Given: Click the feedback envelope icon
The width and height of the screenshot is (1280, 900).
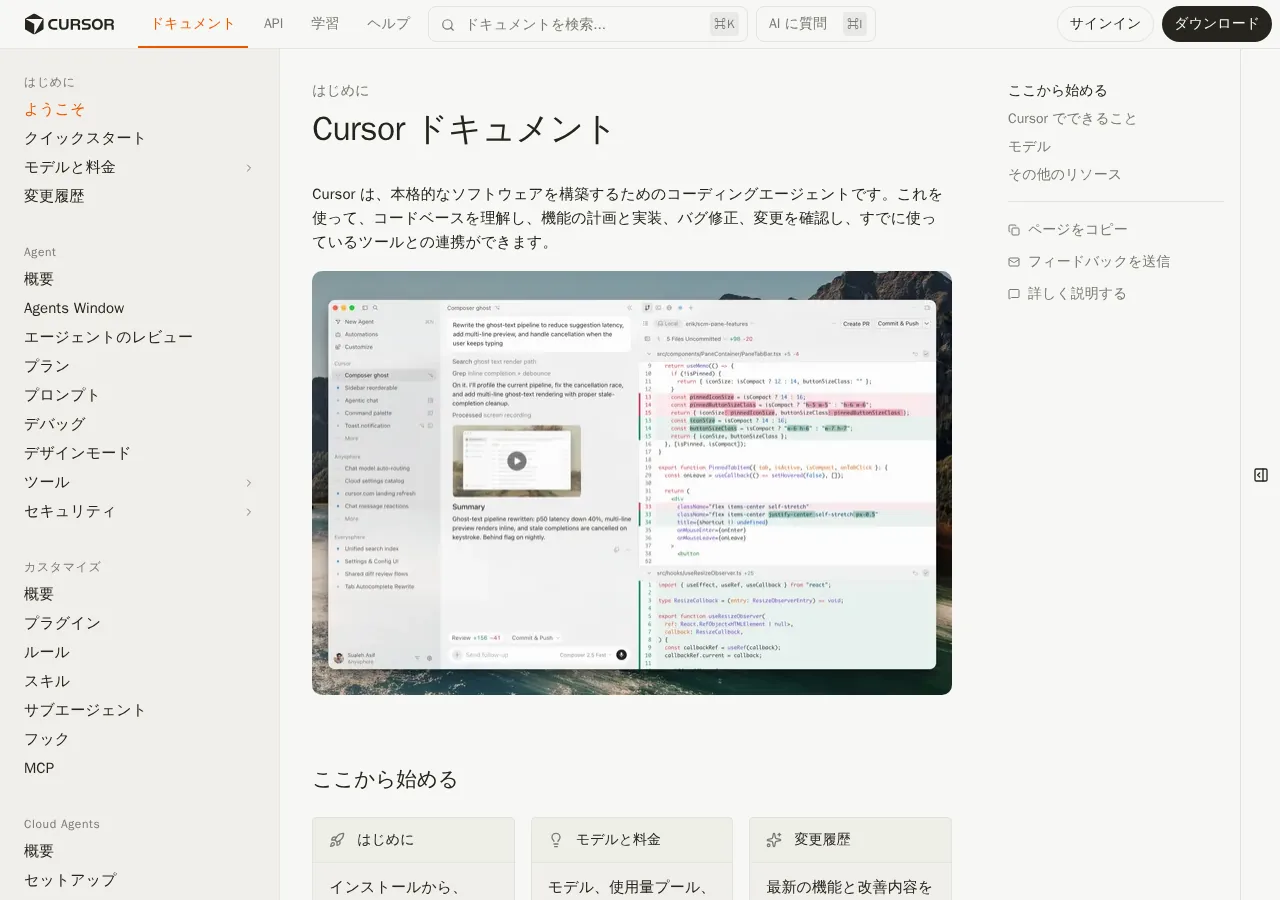Looking at the screenshot, I should 1014,262.
